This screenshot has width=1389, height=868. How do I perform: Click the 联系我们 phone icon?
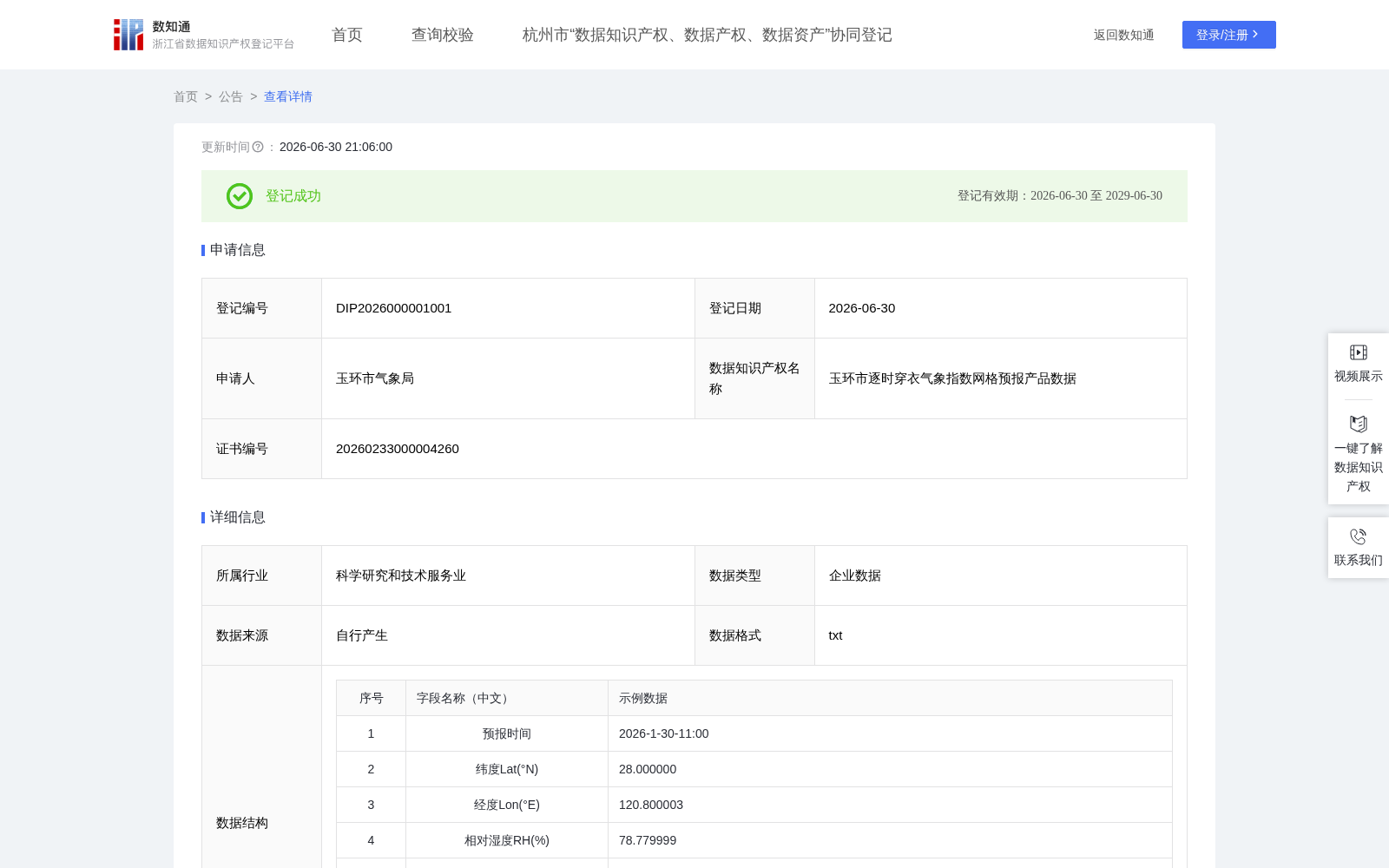click(1359, 536)
